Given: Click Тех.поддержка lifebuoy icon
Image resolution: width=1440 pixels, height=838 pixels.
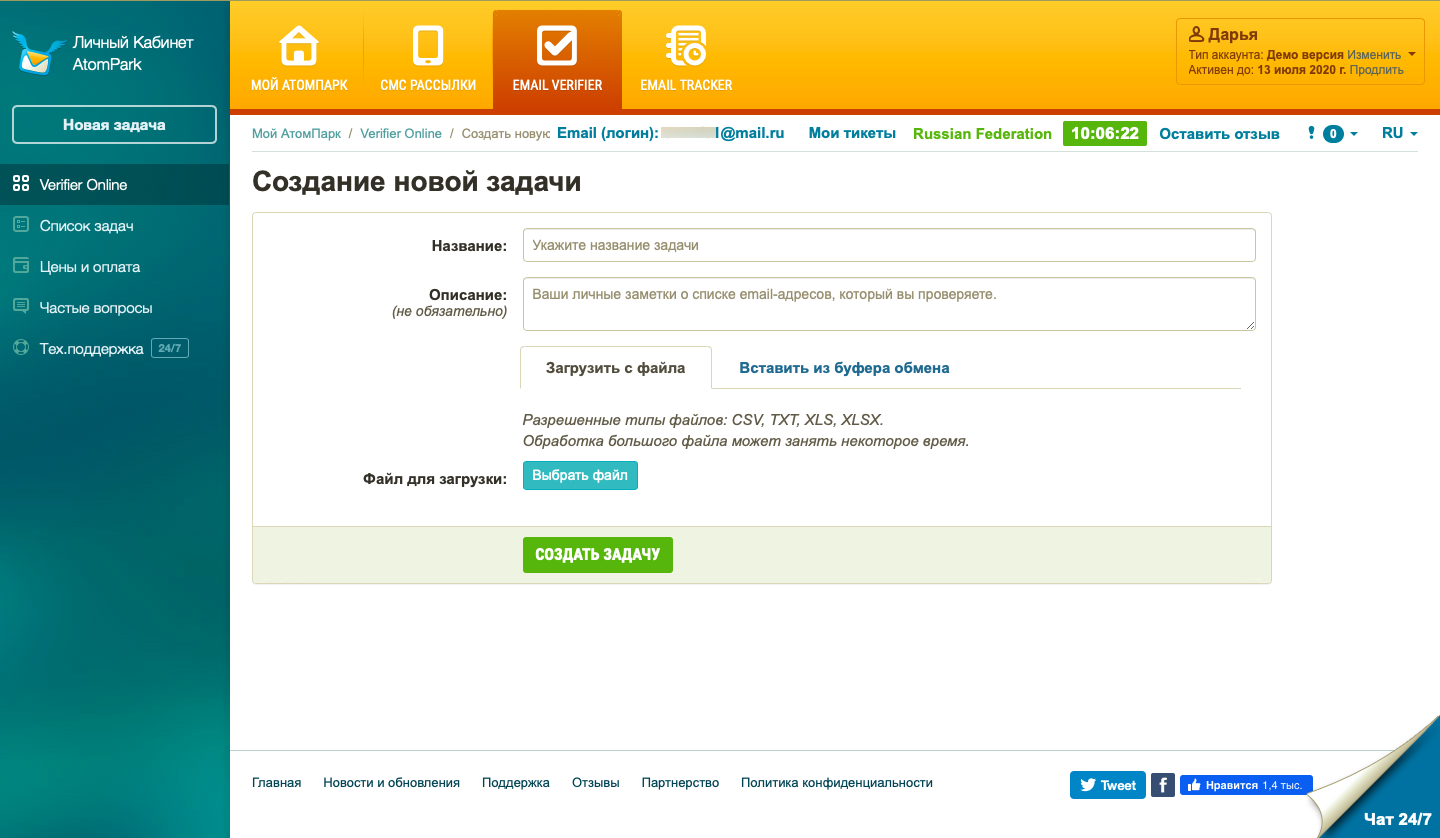Looking at the screenshot, I should (x=21, y=348).
